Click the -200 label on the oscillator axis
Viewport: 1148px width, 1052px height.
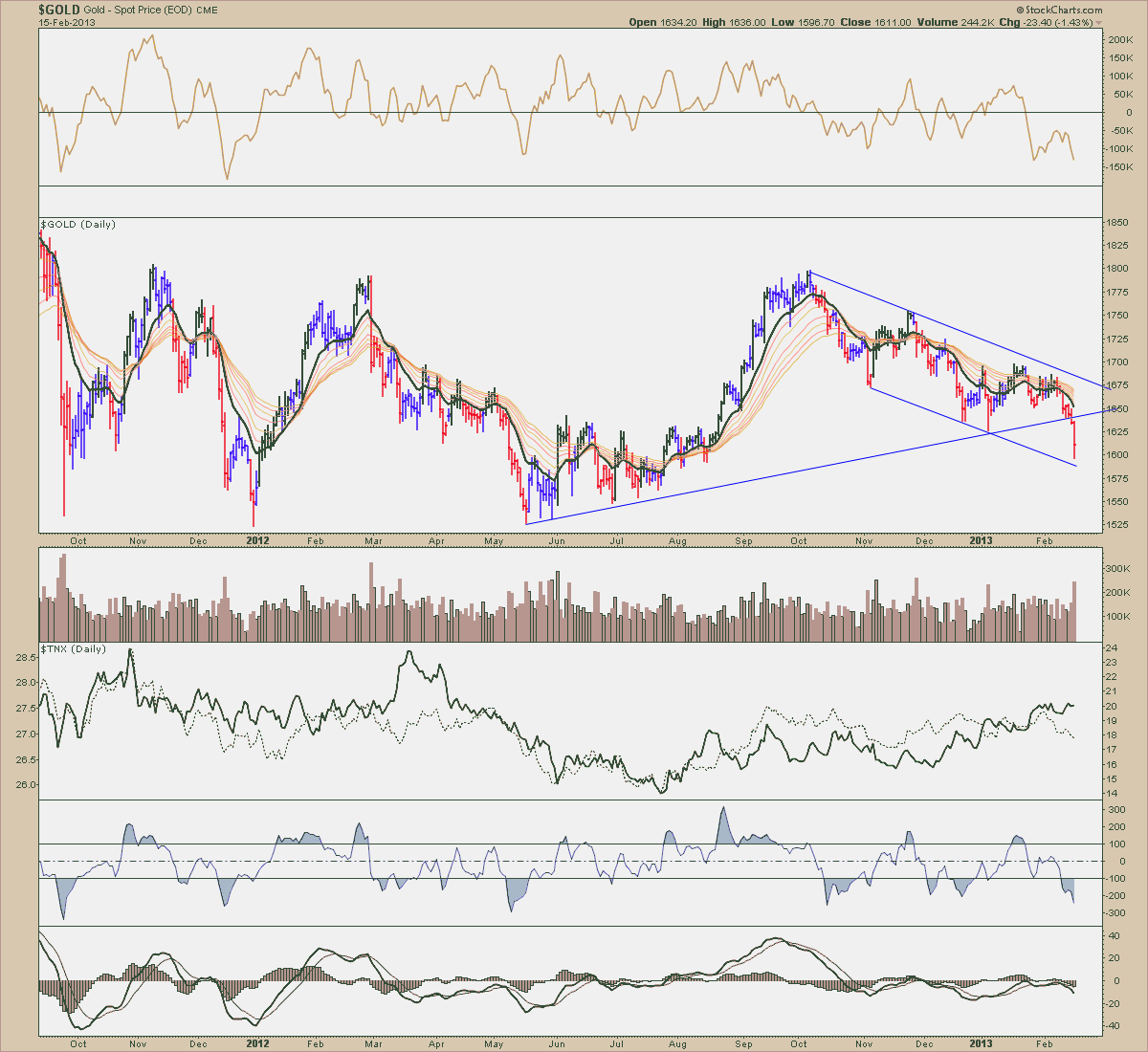coord(1117,897)
